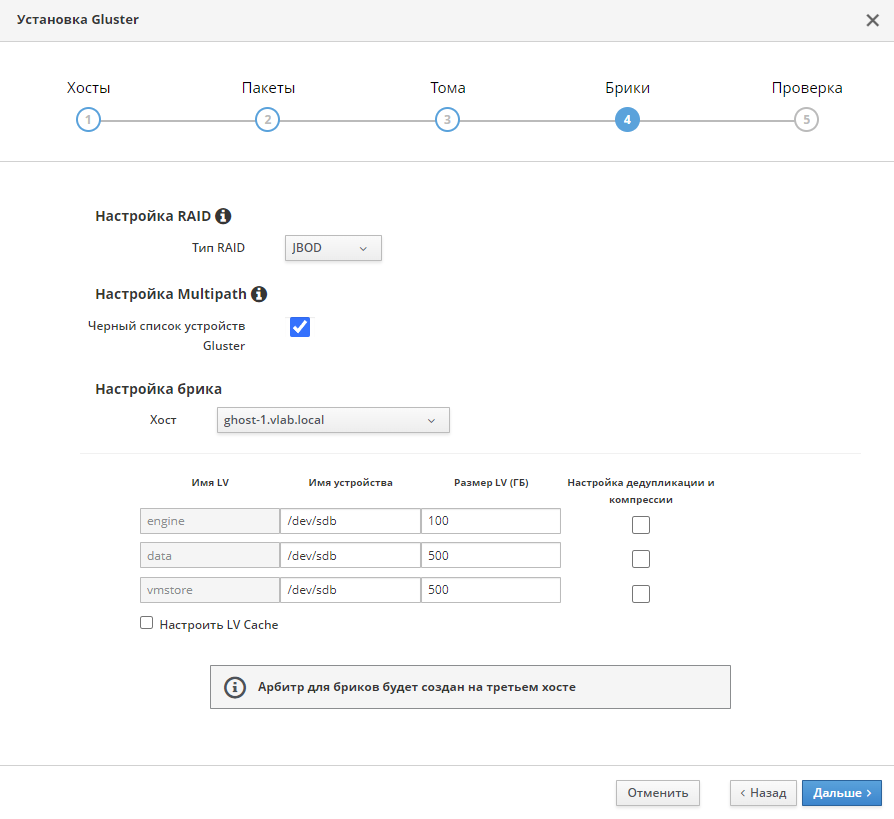Click the Дальше button
The image size is (894, 819).
click(x=842, y=793)
